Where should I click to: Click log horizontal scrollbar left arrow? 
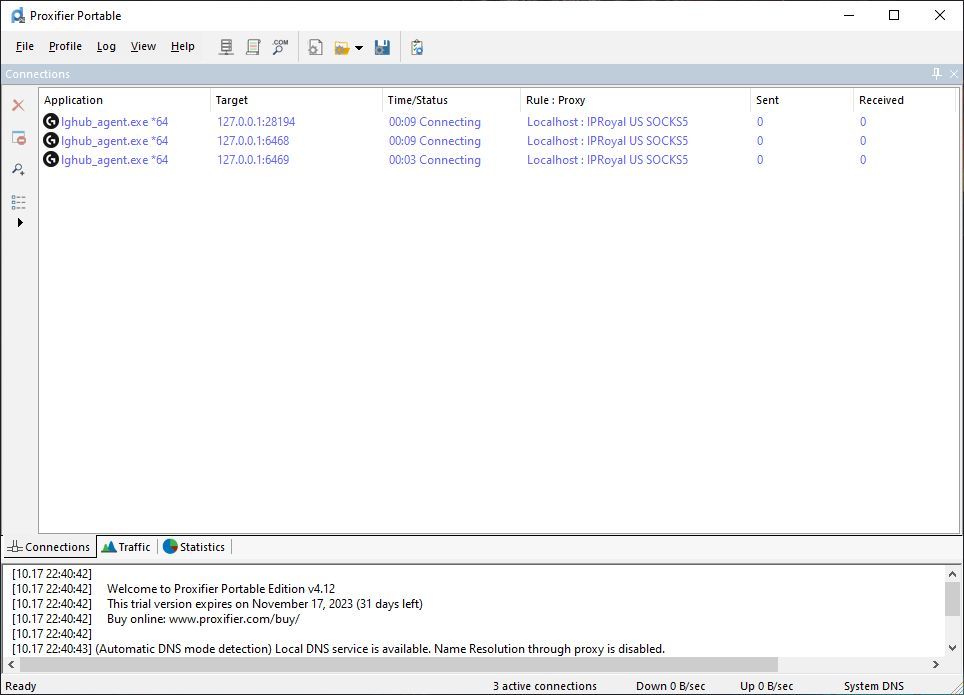[x=11, y=664]
